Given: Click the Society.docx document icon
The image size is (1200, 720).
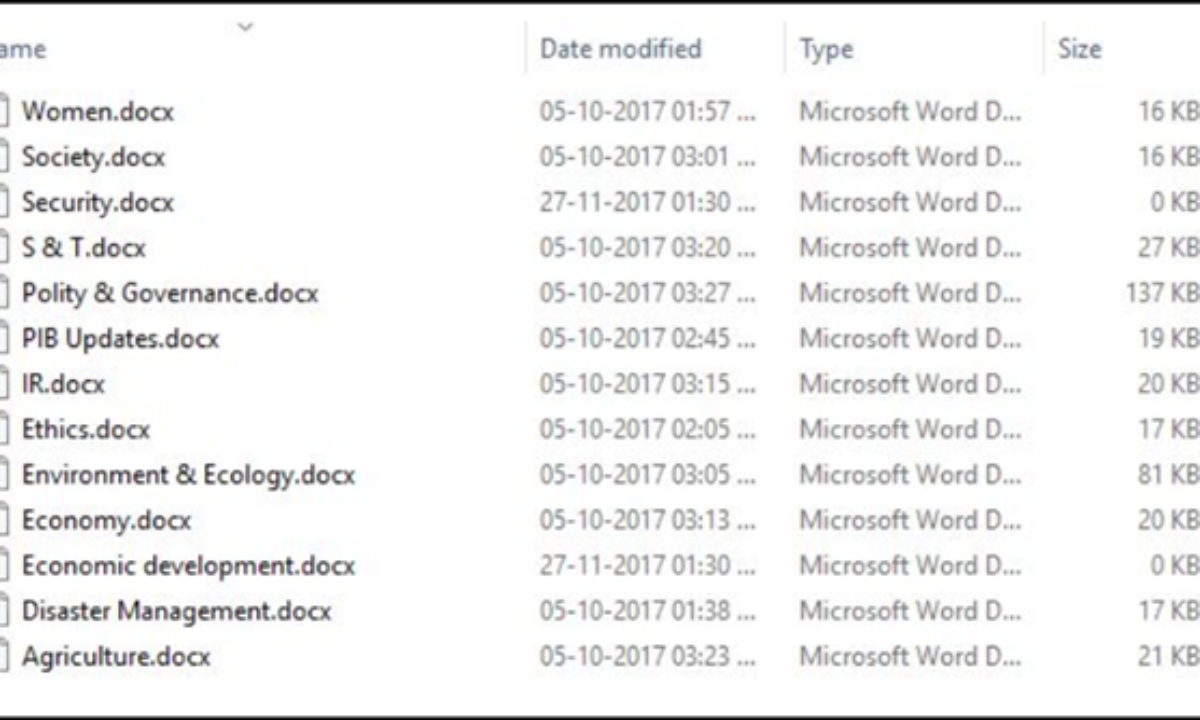Looking at the screenshot, I should pos(4,157).
